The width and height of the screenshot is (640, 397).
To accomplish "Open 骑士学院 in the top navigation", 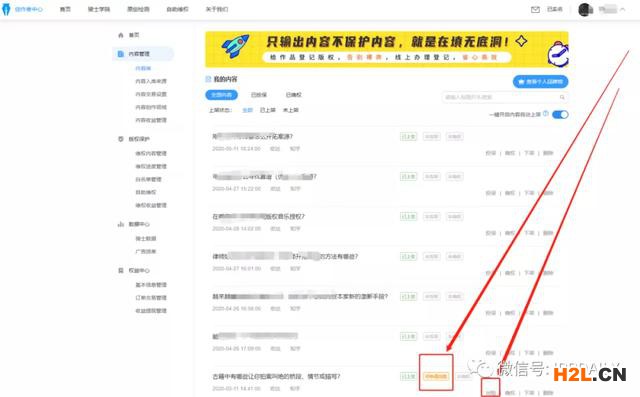I will [x=99, y=9].
